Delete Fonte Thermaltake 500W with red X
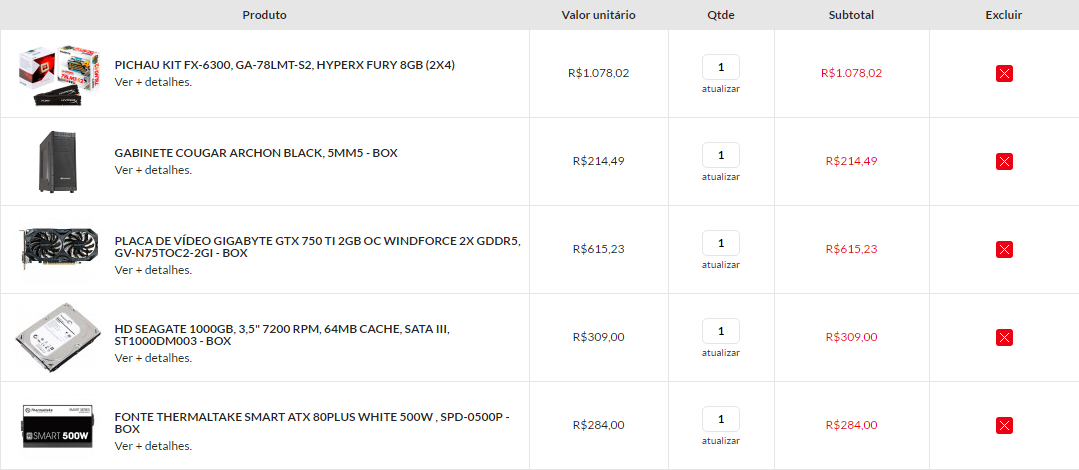Viewport: 1079px width, 470px height. tap(1004, 426)
